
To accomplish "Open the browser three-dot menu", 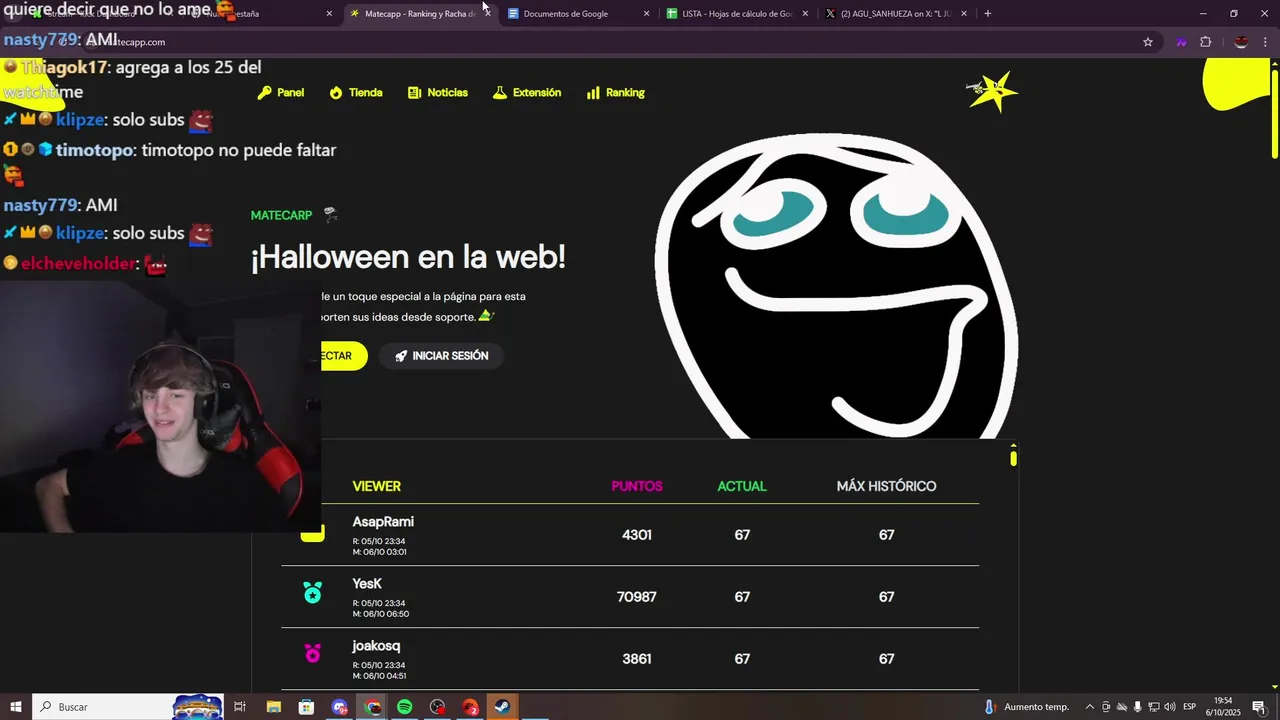I will [x=1266, y=42].
